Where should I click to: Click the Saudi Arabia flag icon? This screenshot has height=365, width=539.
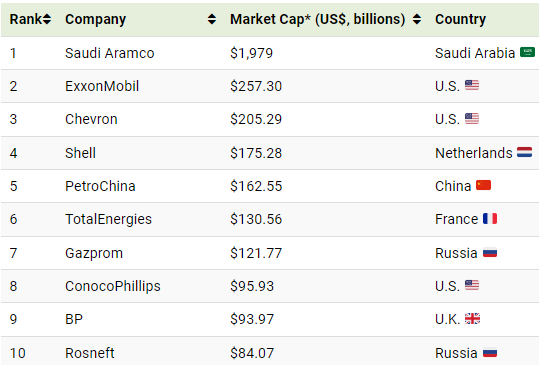527,53
